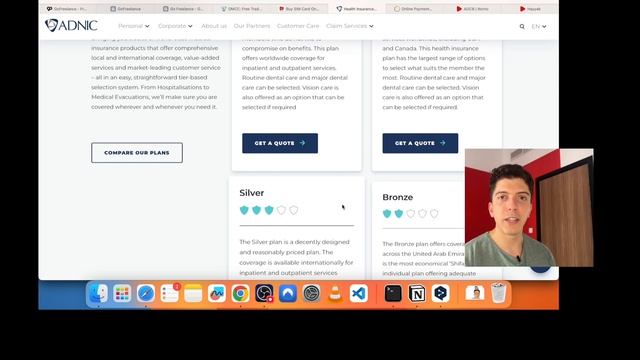640x360 pixels.
Task: Switch to the Online Payment tab
Action: (413, 9)
